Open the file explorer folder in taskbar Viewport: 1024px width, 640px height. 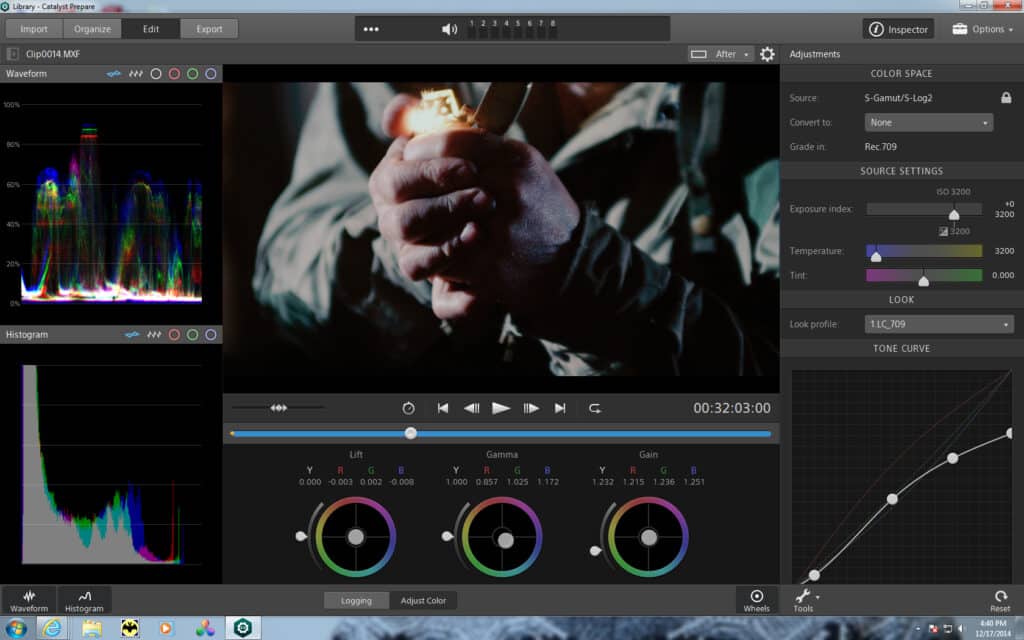[x=91, y=628]
